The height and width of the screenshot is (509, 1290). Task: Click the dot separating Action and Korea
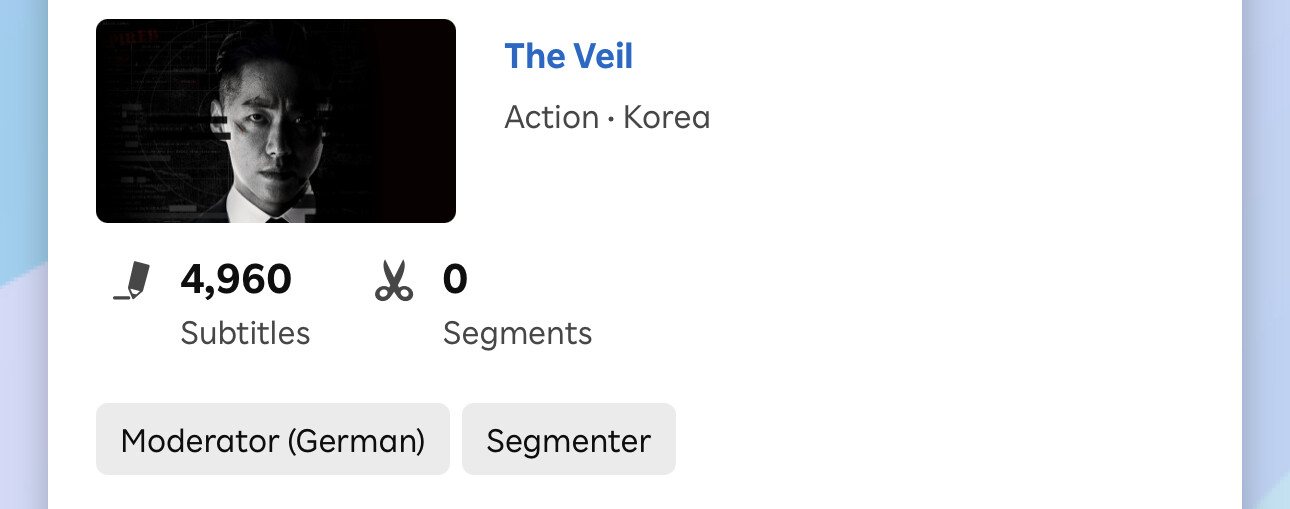tap(610, 119)
